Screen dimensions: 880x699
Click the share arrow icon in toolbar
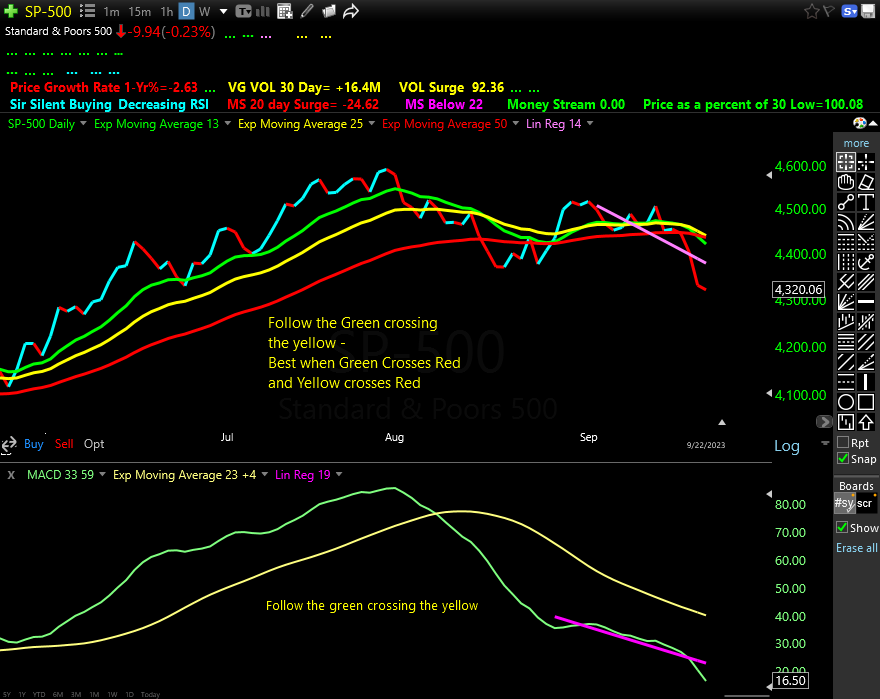(351, 11)
